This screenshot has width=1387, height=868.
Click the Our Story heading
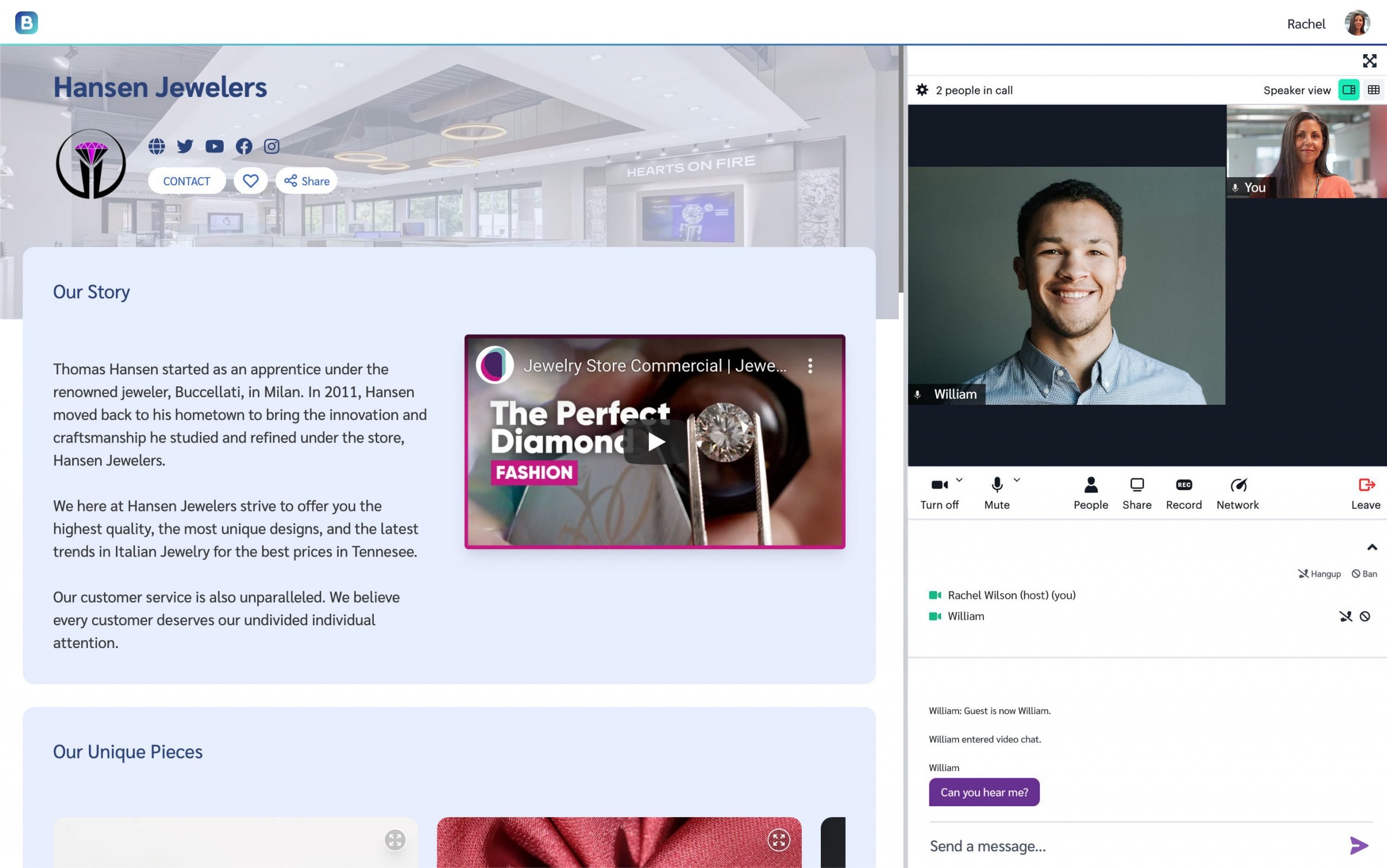pyautogui.click(x=91, y=292)
